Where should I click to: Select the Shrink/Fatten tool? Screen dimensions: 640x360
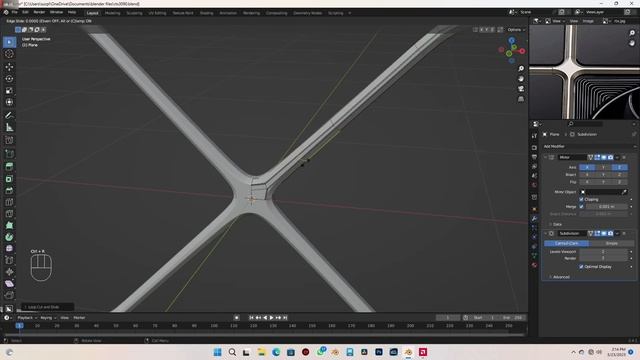(x=9, y=272)
